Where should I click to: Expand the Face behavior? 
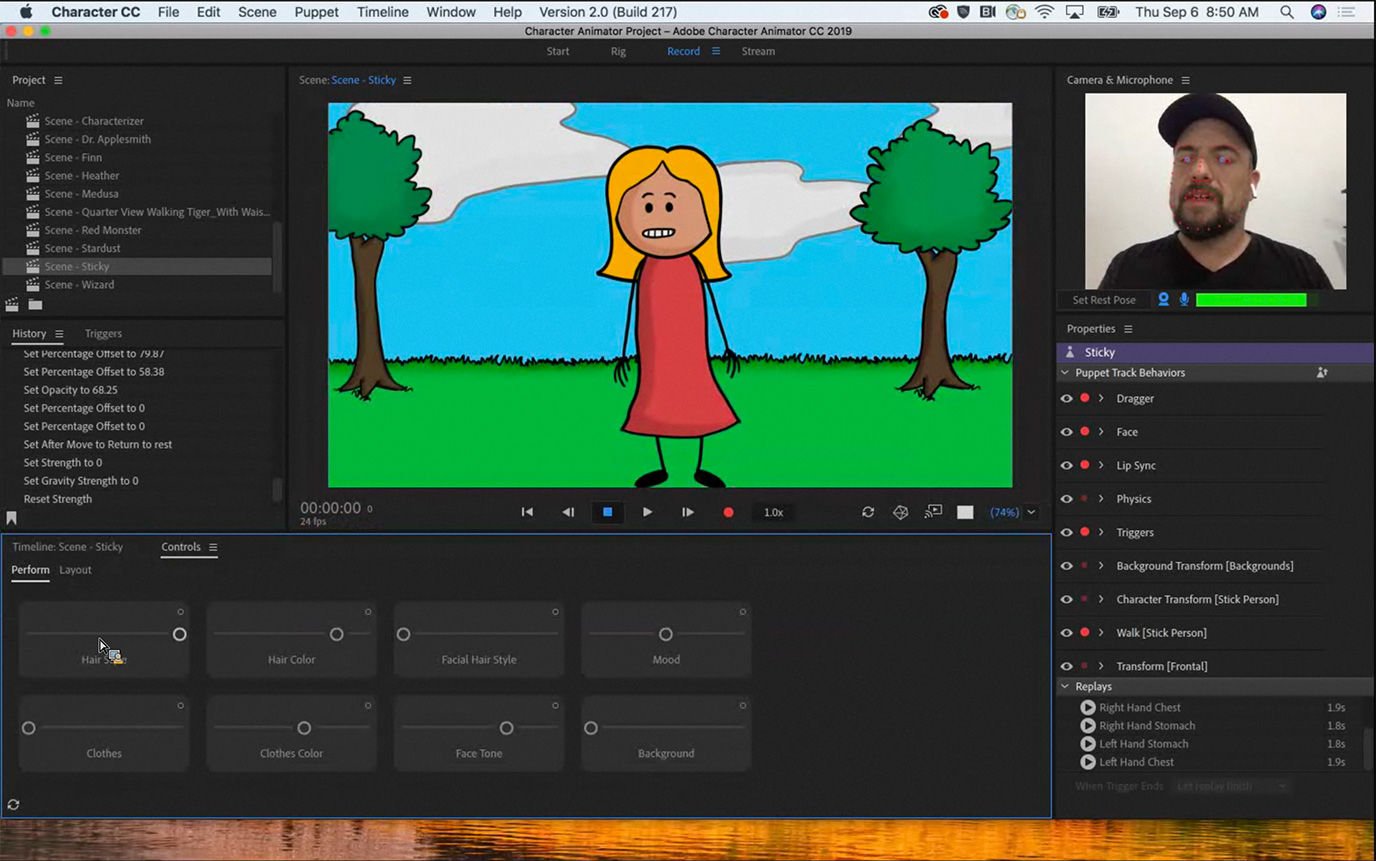click(1101, 432)
